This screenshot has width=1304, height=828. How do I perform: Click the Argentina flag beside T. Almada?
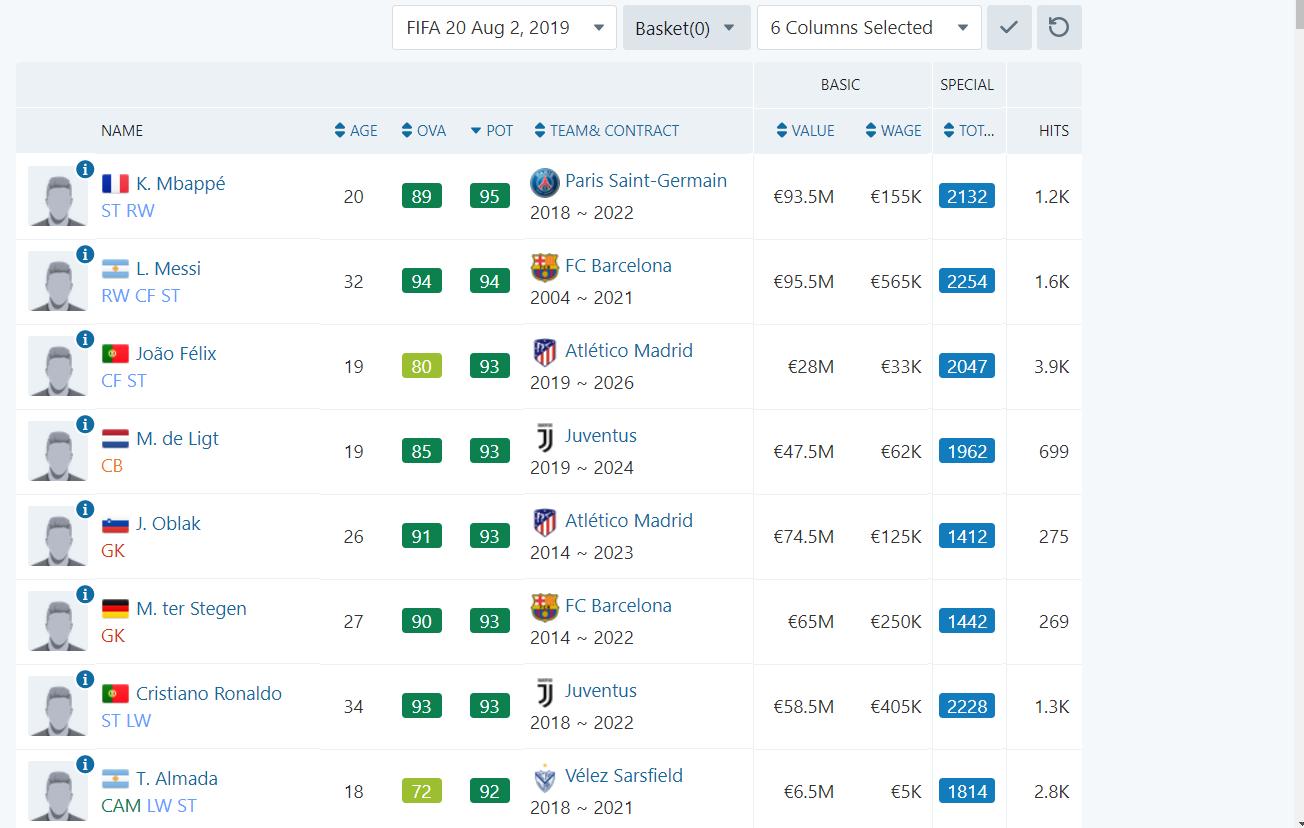(115, 779)
